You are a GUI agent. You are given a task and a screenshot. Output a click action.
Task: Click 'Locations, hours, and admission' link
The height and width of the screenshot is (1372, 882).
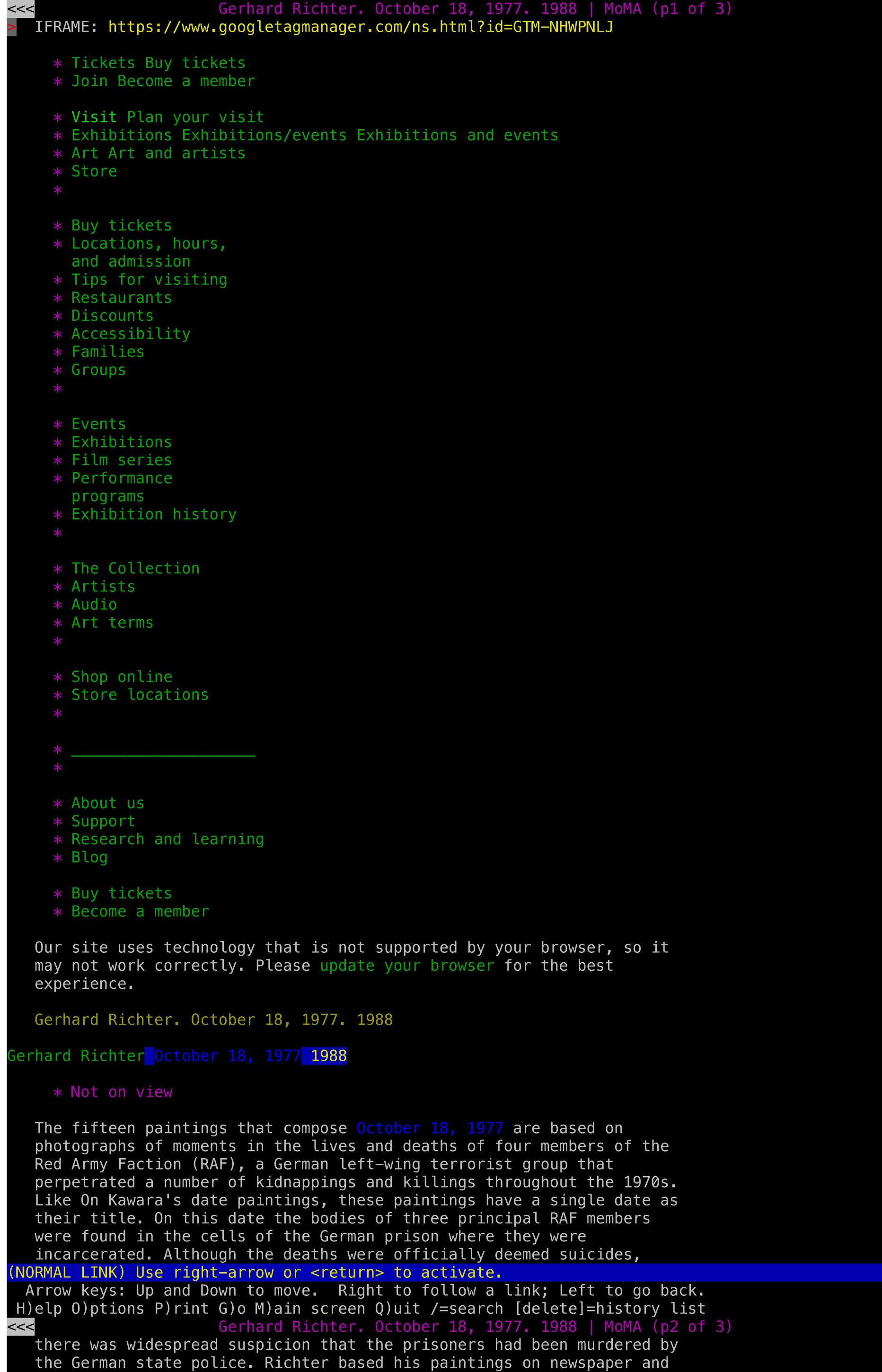click(149, 253)
